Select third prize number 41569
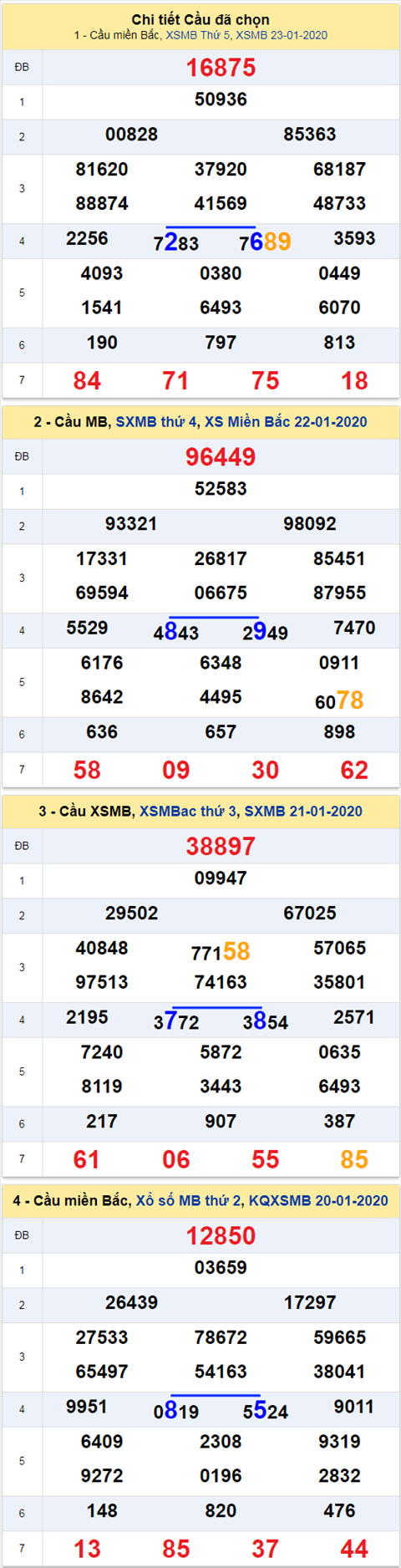The width and height of the screenshot is (401, 1568). (221, 204)
